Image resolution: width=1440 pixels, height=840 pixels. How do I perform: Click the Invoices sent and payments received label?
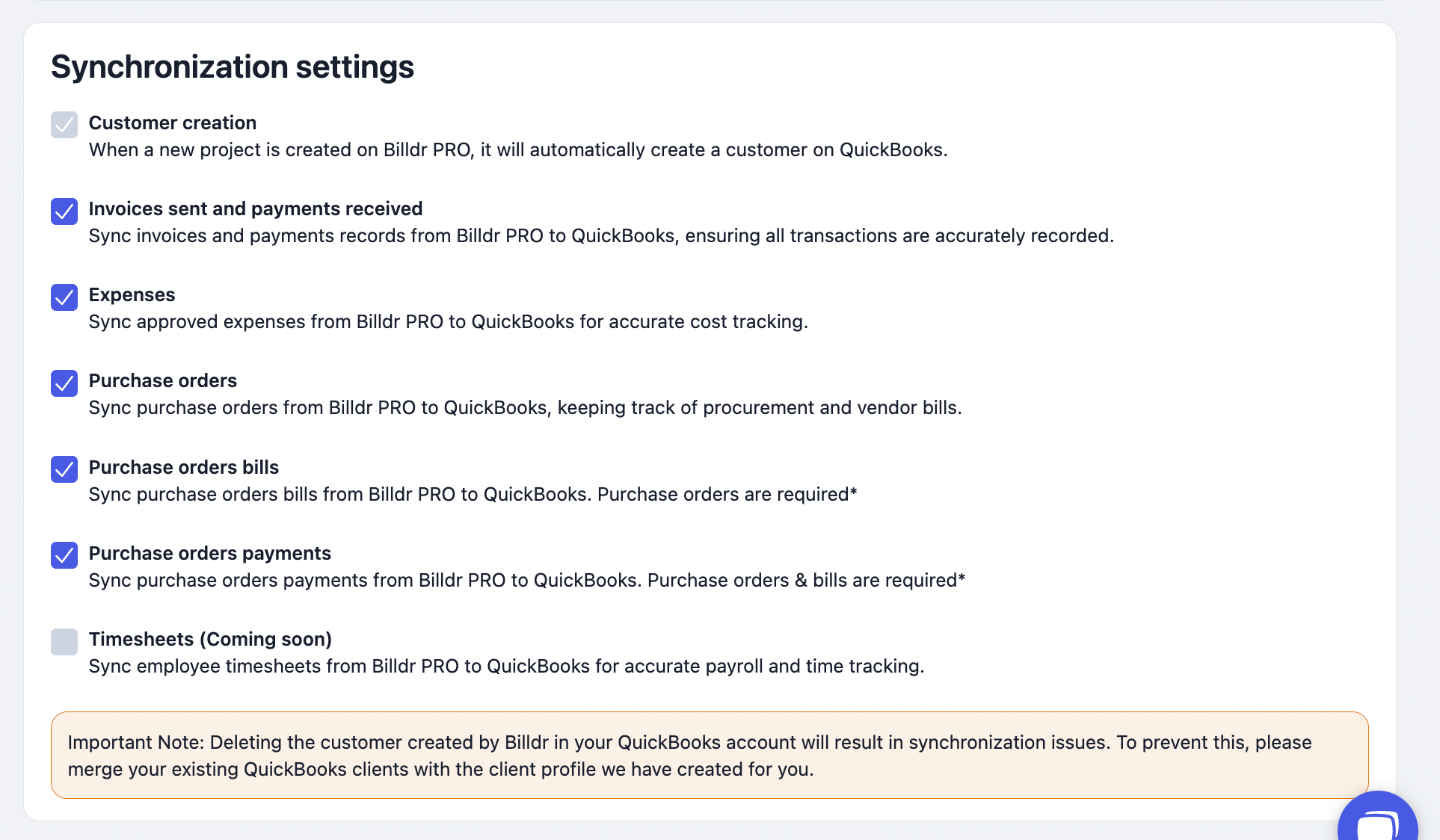pyautogui.click(x=256, y=209)
